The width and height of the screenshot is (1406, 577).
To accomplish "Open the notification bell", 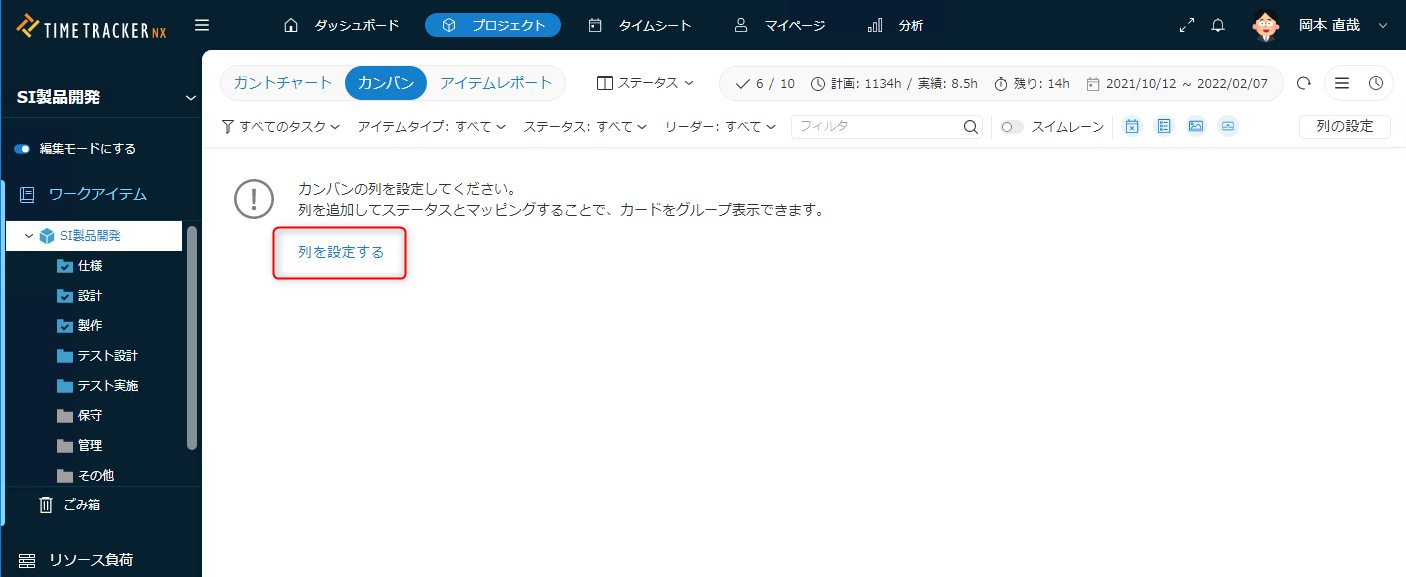I will [1218, 26].
